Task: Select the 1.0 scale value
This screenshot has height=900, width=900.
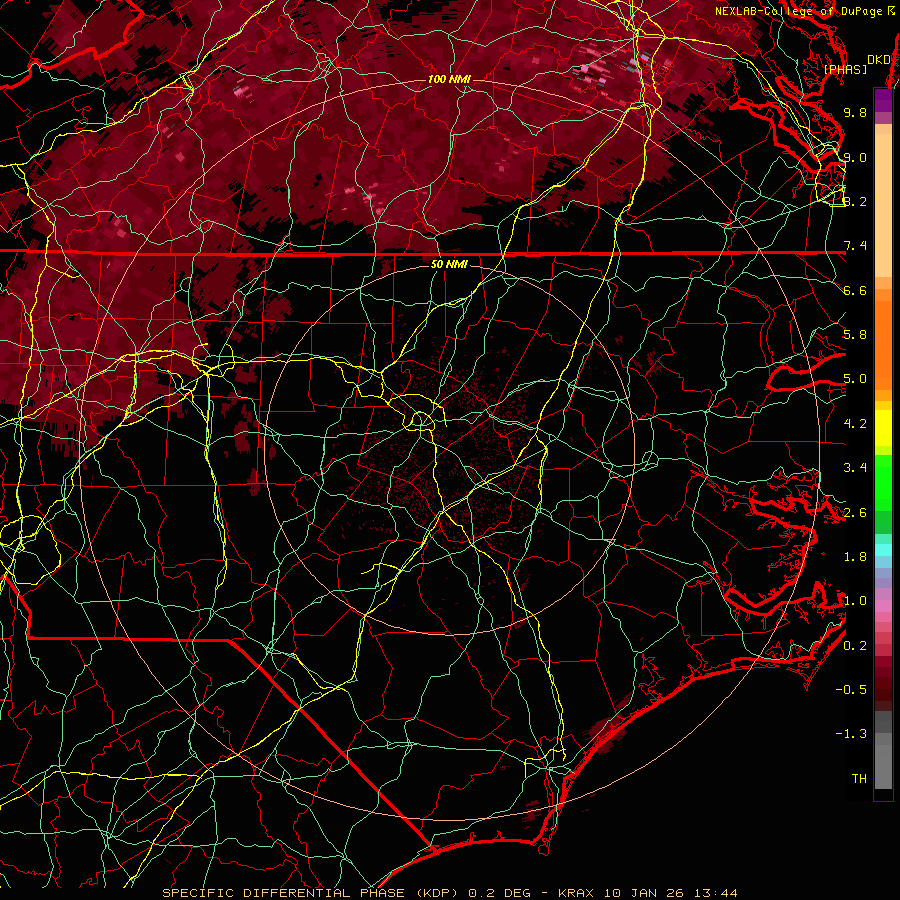Action: [x=855, y=601]
